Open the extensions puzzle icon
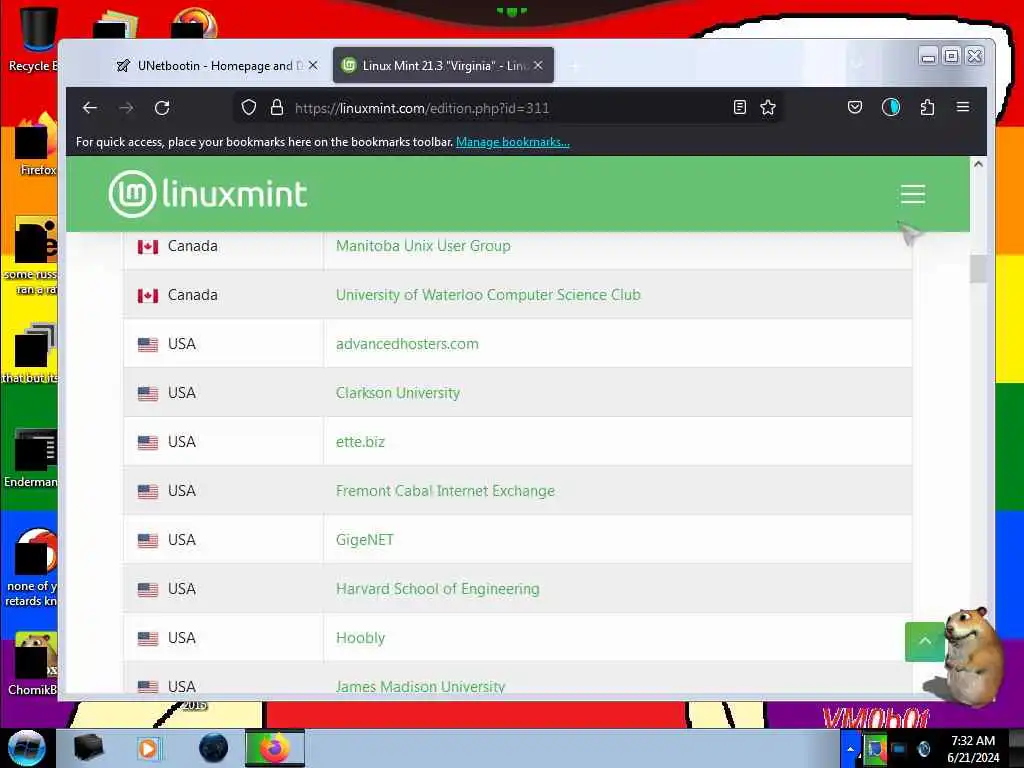This screenshot has height=768, width=1024. pyautogui.click(x=927, y=107)
